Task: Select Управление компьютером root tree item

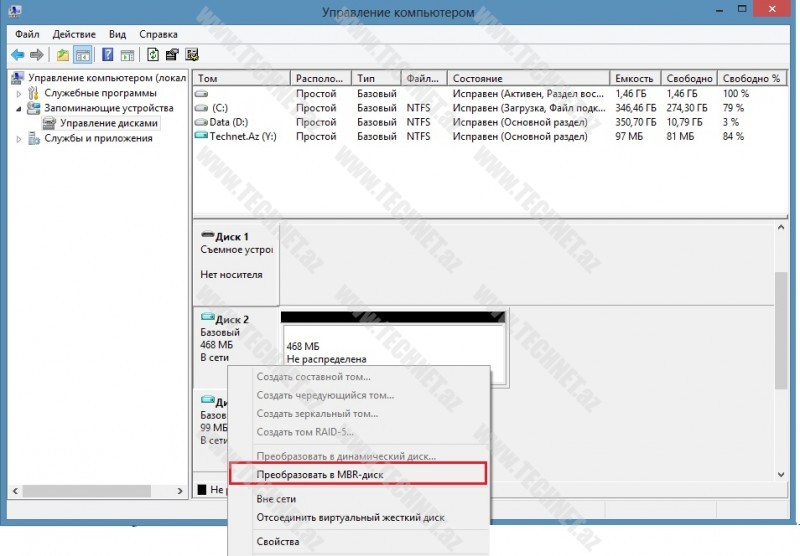Action: (107, 78)
